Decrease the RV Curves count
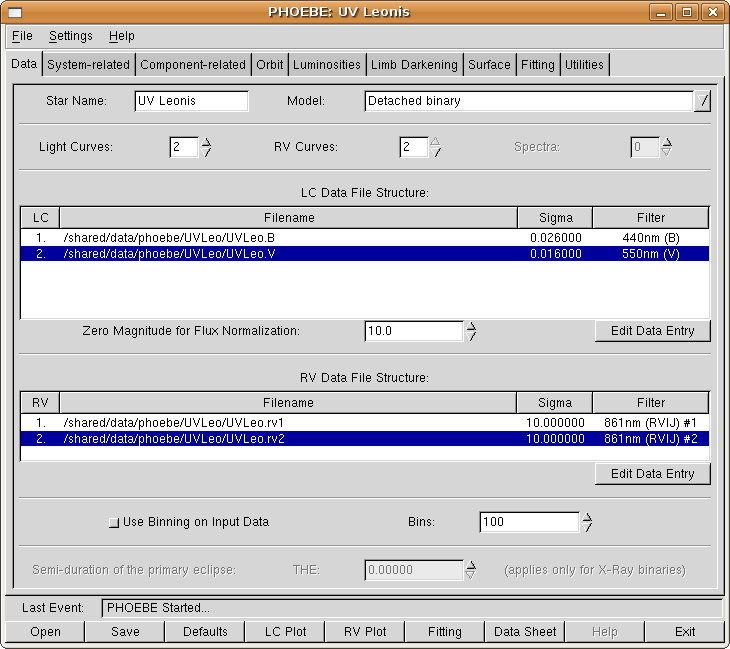The width and height of the screenshot is (730, 649). point(435,152)
